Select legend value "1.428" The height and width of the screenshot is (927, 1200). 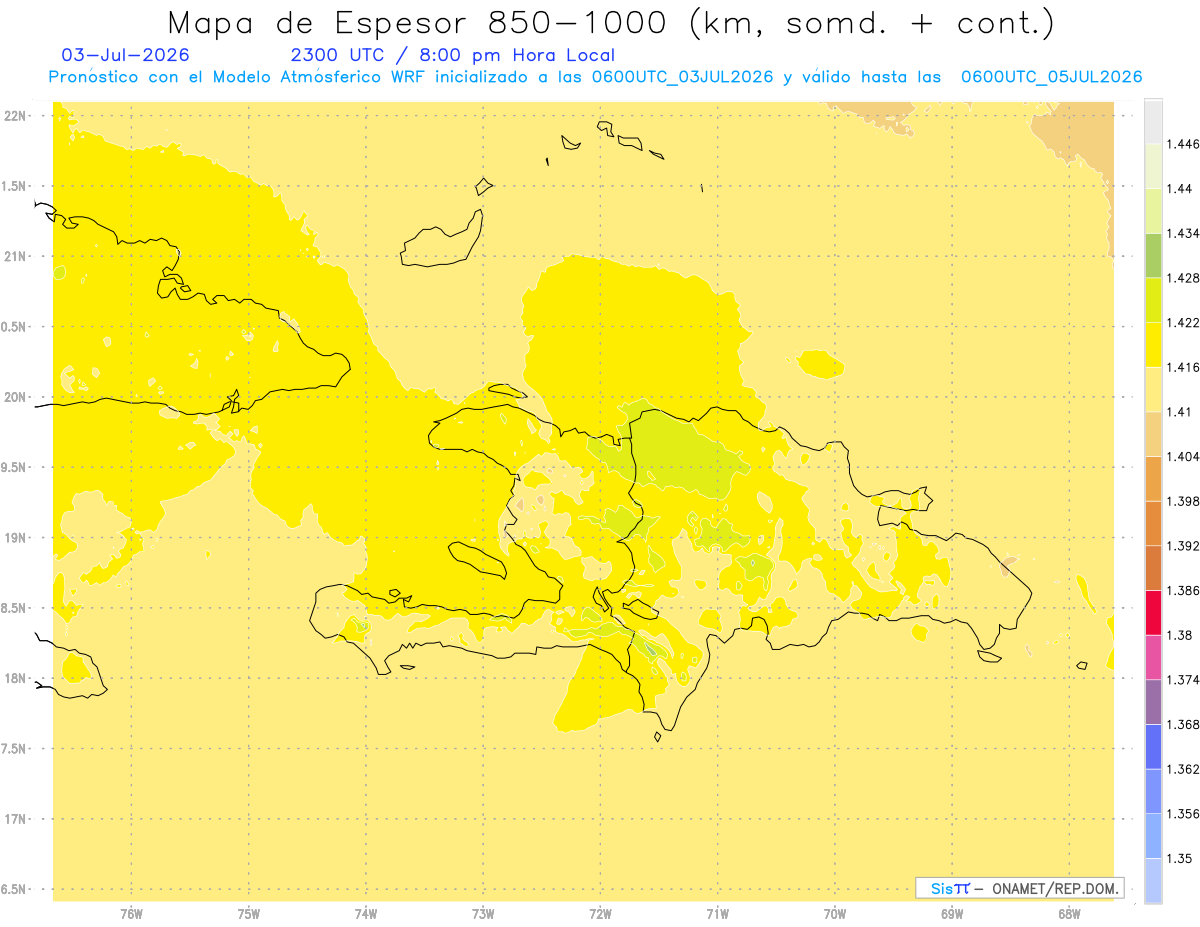[1184, 278]
